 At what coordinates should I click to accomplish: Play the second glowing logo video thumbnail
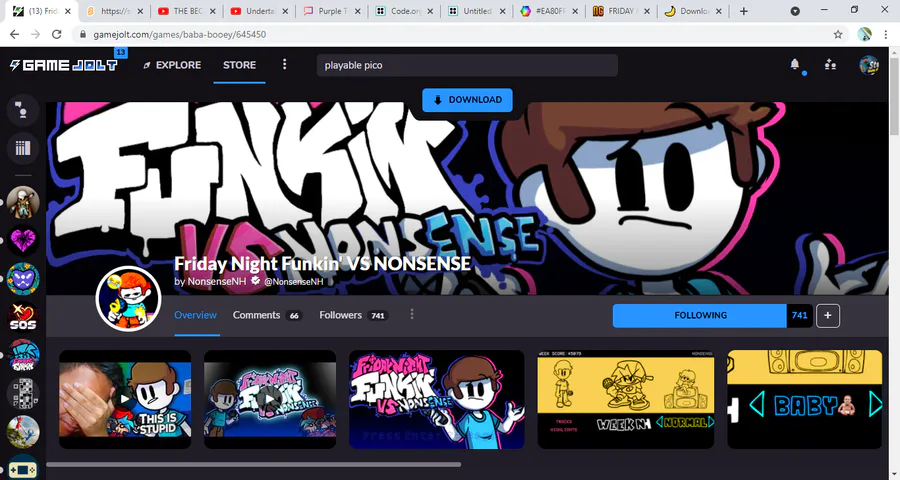pyautogui.click(x=270, y=400)
